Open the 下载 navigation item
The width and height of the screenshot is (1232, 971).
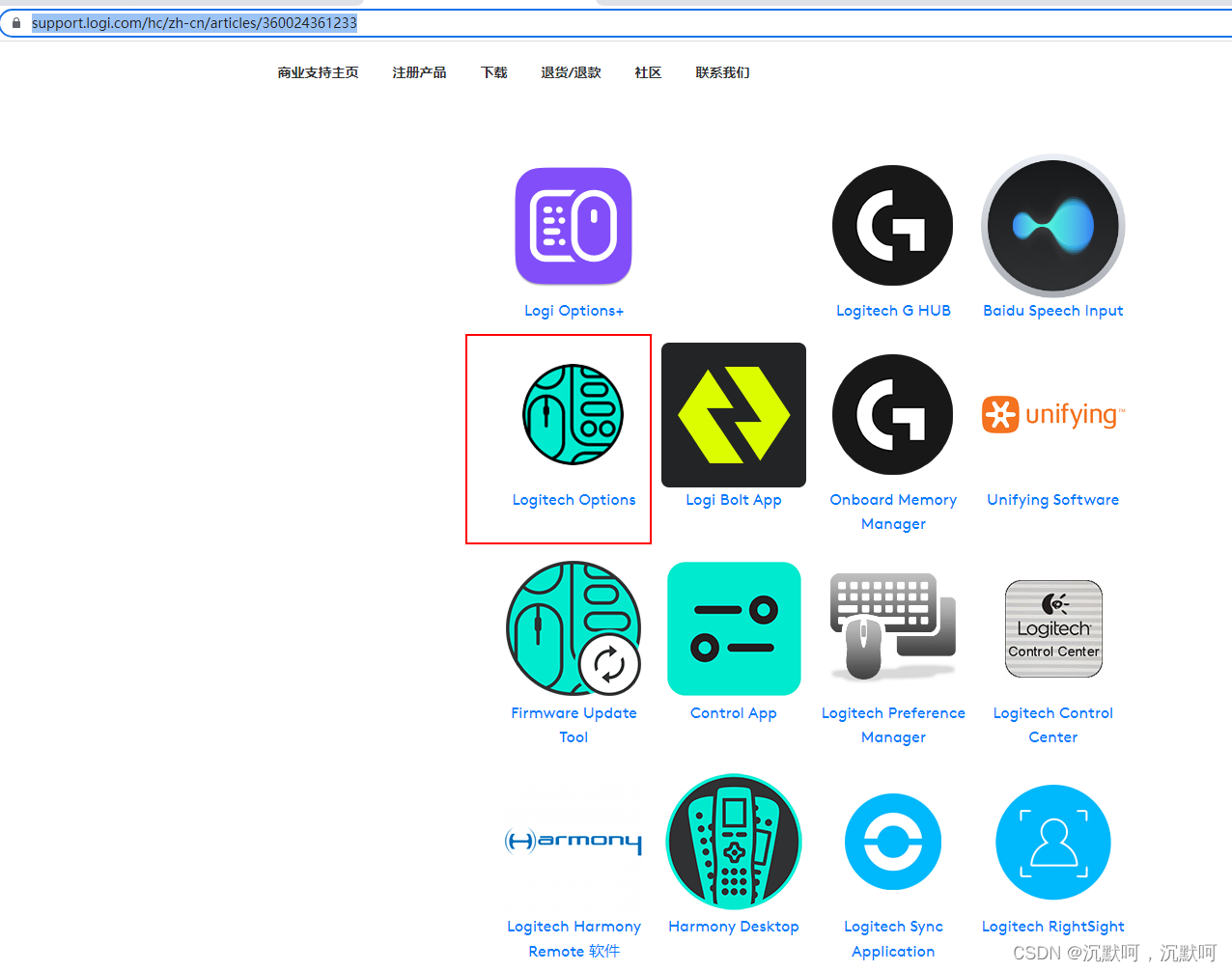point(493,72)
